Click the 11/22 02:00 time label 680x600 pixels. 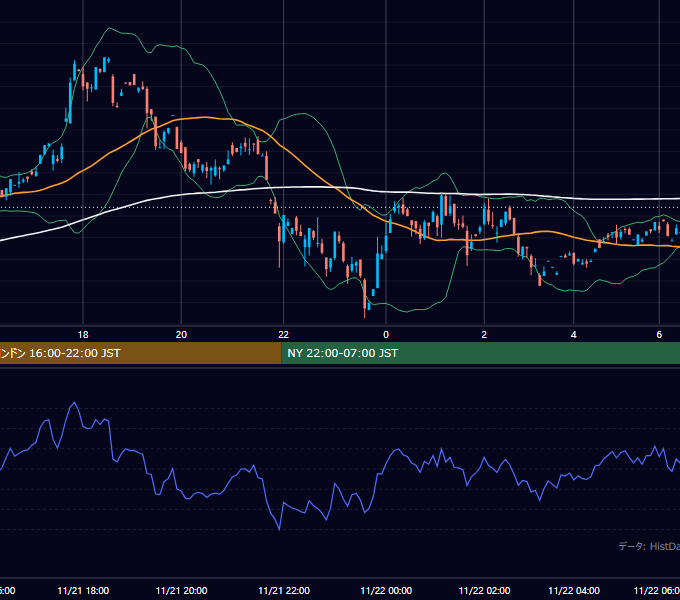coord(484,590)
